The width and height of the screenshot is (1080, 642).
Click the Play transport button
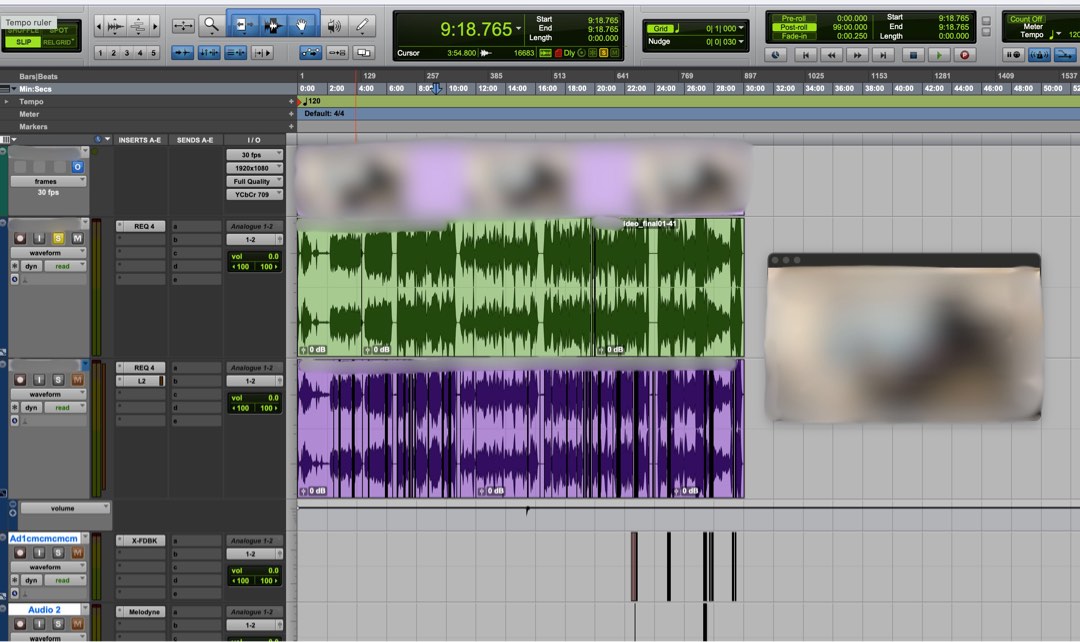click(x=939, y=54)
